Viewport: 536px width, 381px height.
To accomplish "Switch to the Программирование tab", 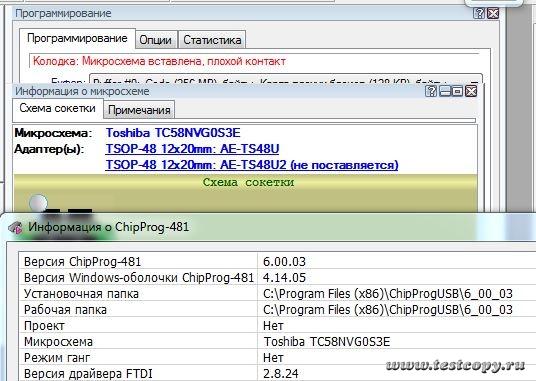I will [x=77, y=38].
